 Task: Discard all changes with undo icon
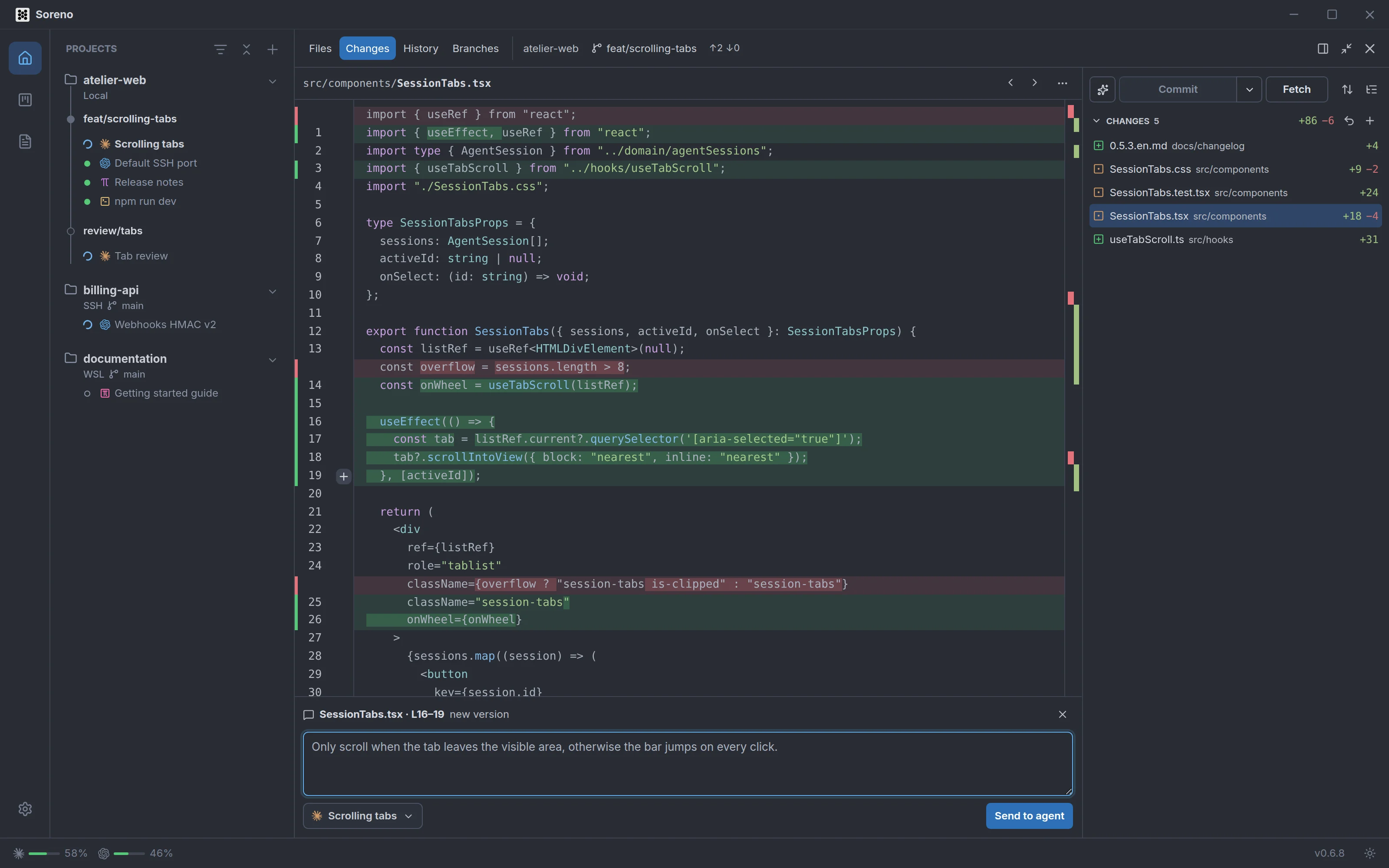pyautogui.click(x=1350, y=121)
